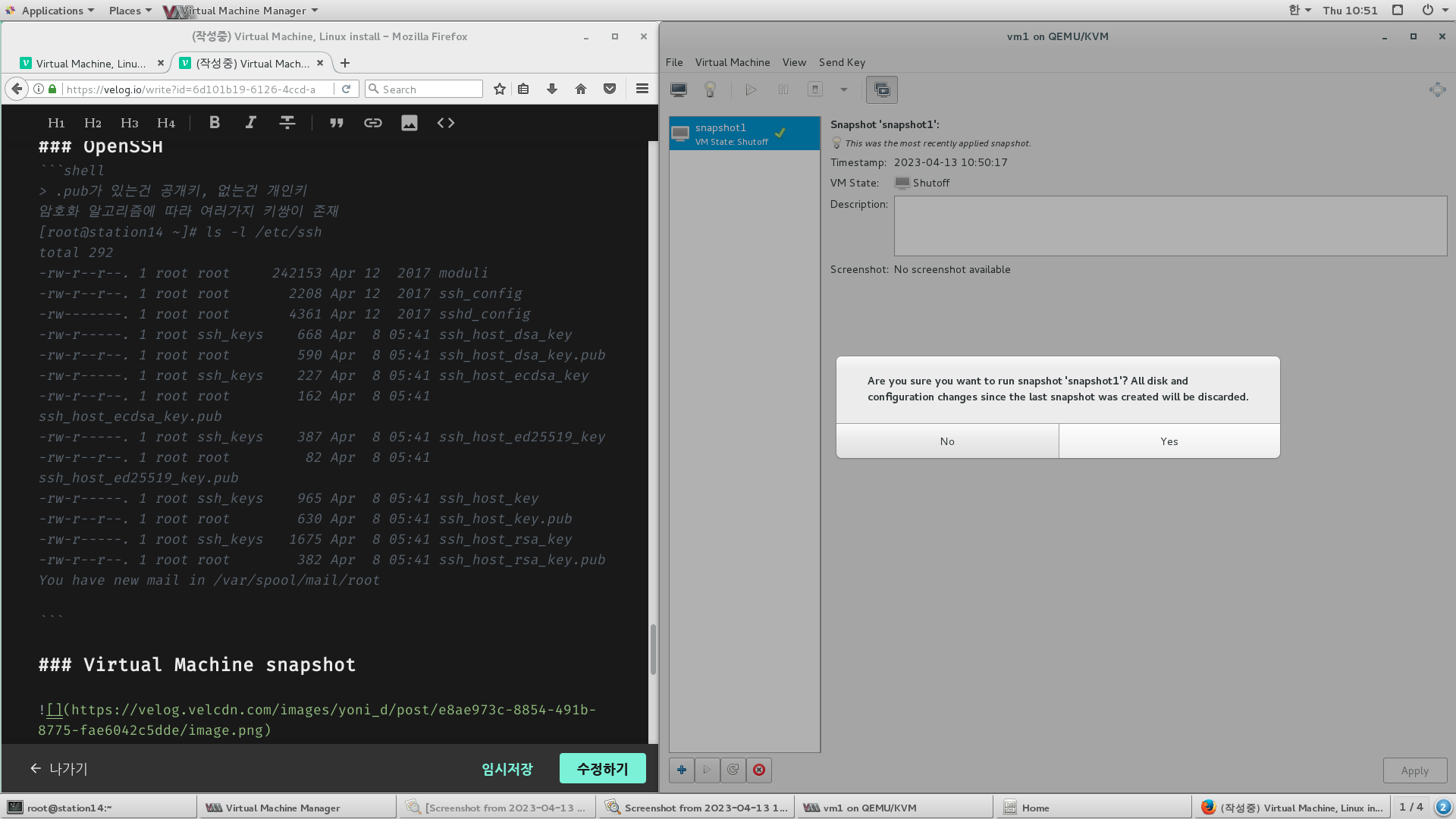This screenshot has width=1456, height=819.
Task: Open the Send Key menu
Action: pos(842,62)
